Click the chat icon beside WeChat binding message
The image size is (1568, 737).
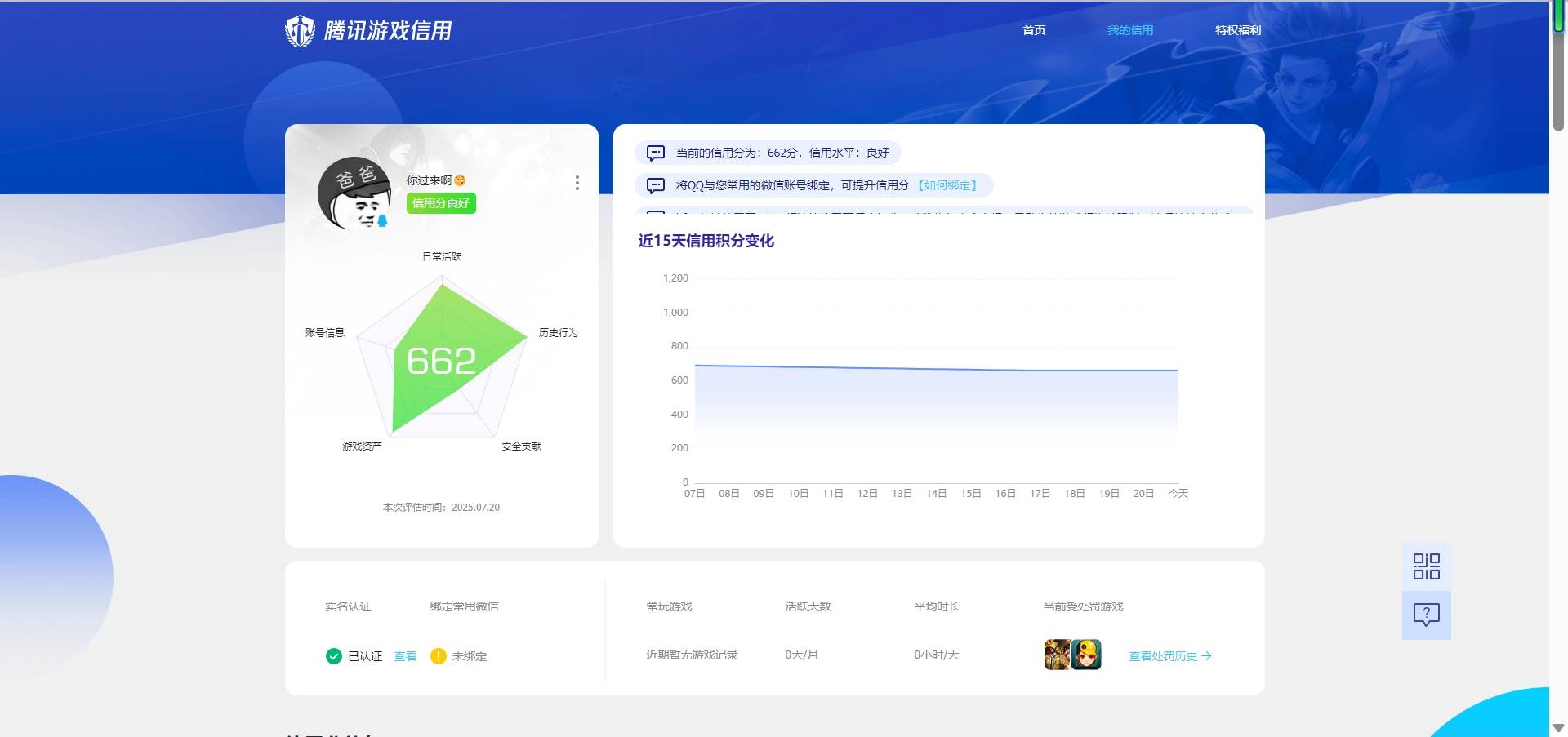pyautogui.click(x=655, y=185)
